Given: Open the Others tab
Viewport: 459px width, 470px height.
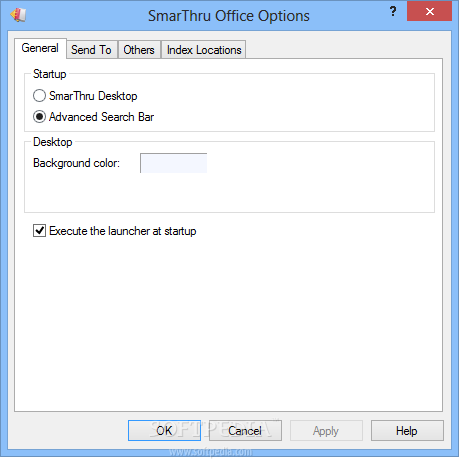Looking at the screenshot, I should [139, 50].
